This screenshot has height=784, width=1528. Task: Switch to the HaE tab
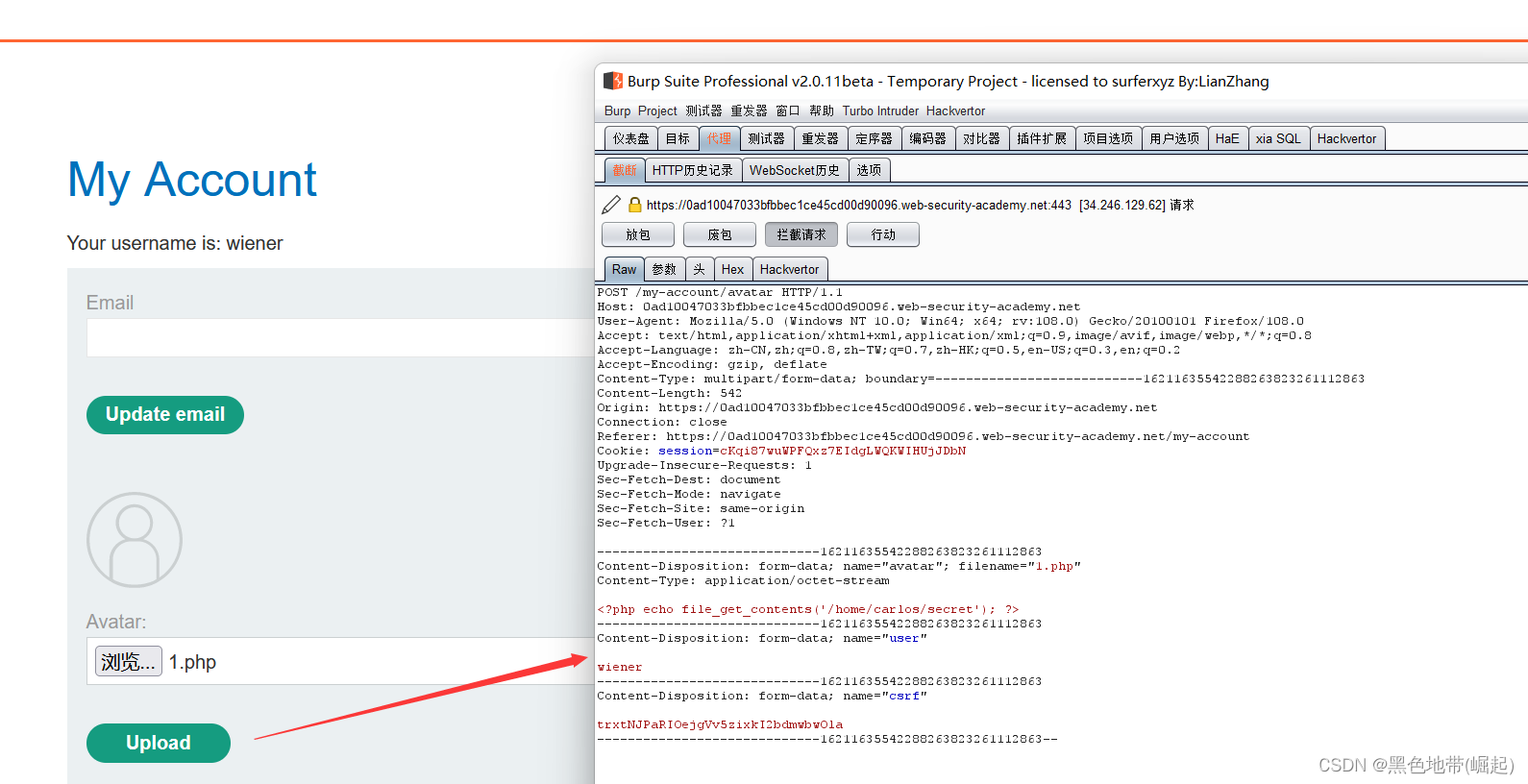pyautogui.click(x=1227, y=138)
